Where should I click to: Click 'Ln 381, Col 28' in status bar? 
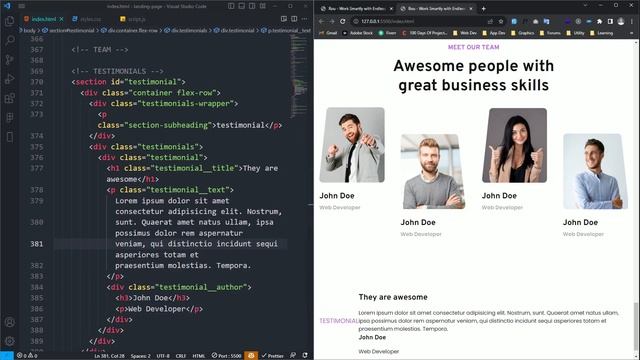(109, 356)
